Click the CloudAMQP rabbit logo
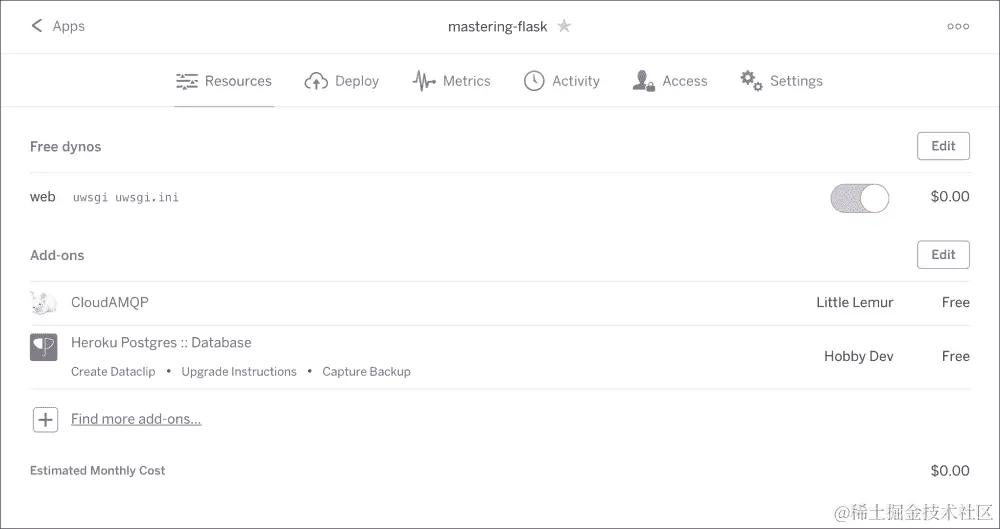Image resolution: width=1000 pixels, height=529 pixels. point(43,302)
